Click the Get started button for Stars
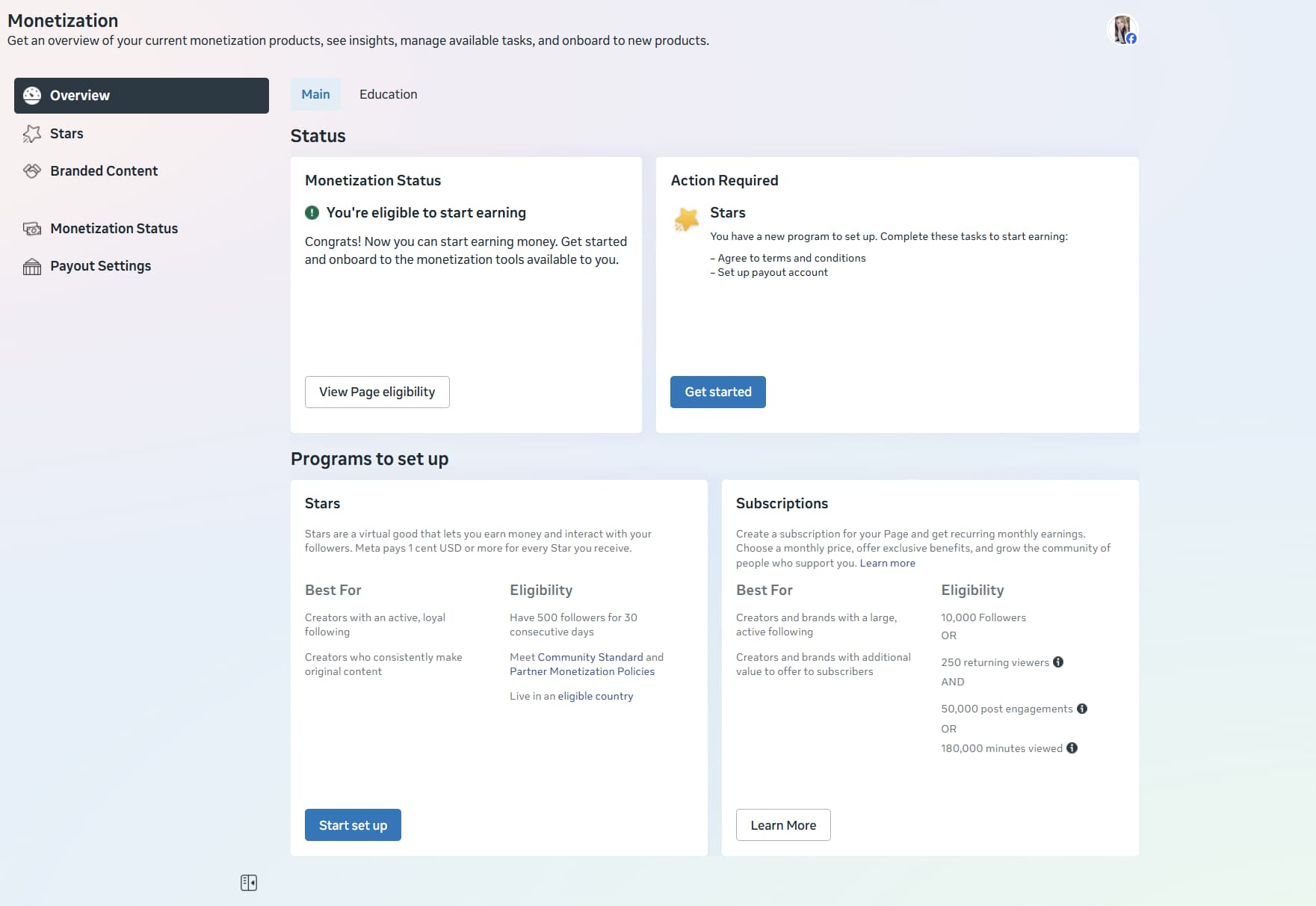The width and height of the screenshot is (1316, 906). point(717,392)
